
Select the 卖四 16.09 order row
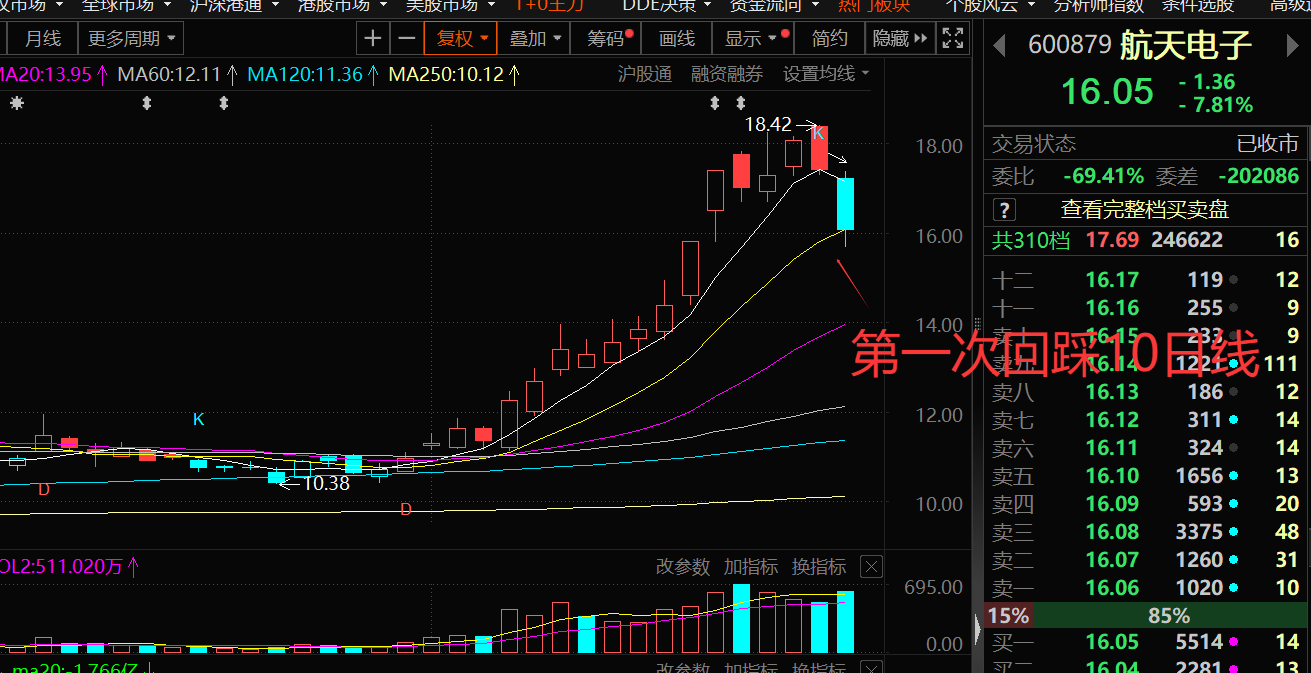(1145, 504)
